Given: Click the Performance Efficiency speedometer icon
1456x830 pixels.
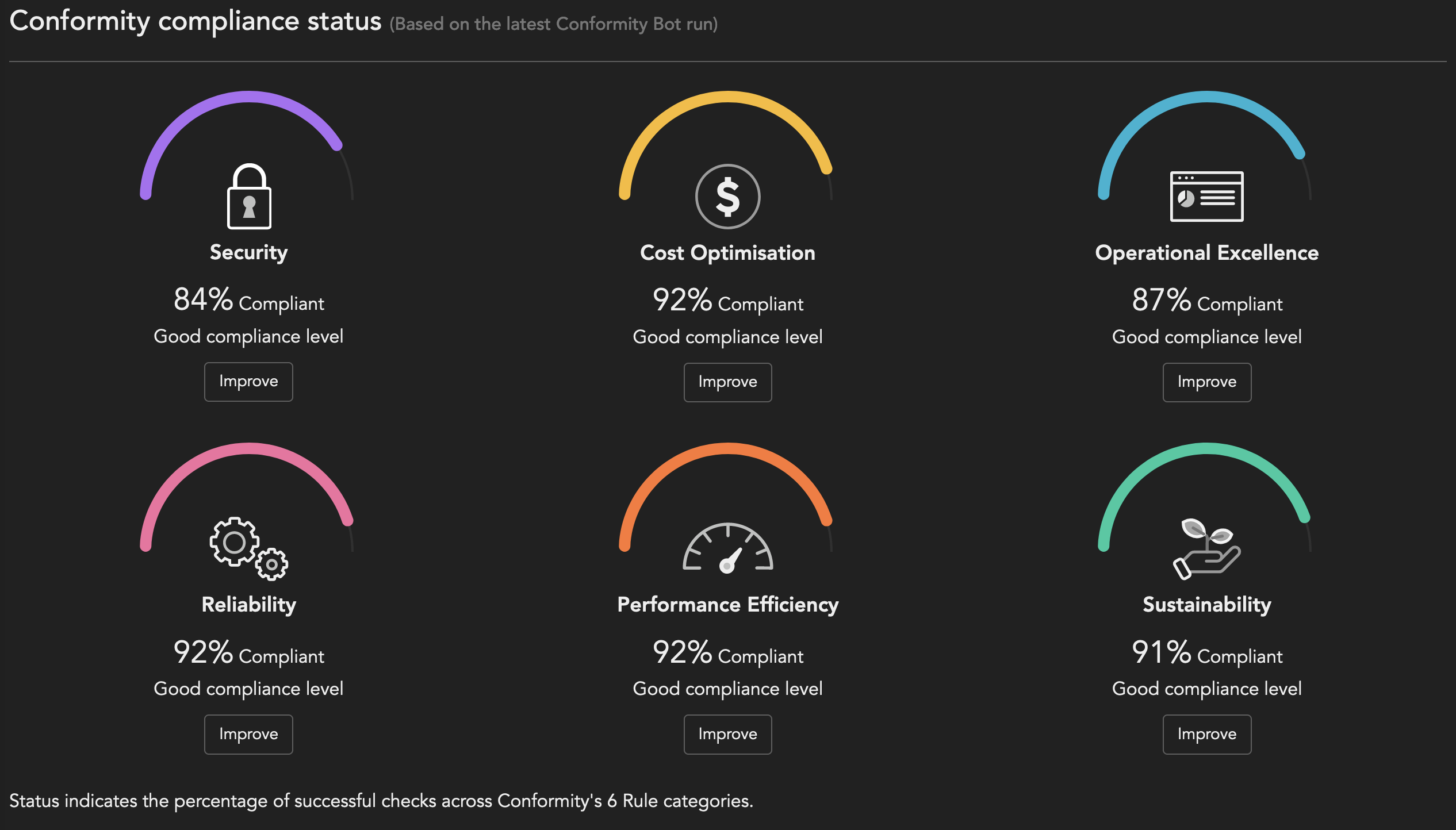Looking at the screenshot, I should (727, 548).
